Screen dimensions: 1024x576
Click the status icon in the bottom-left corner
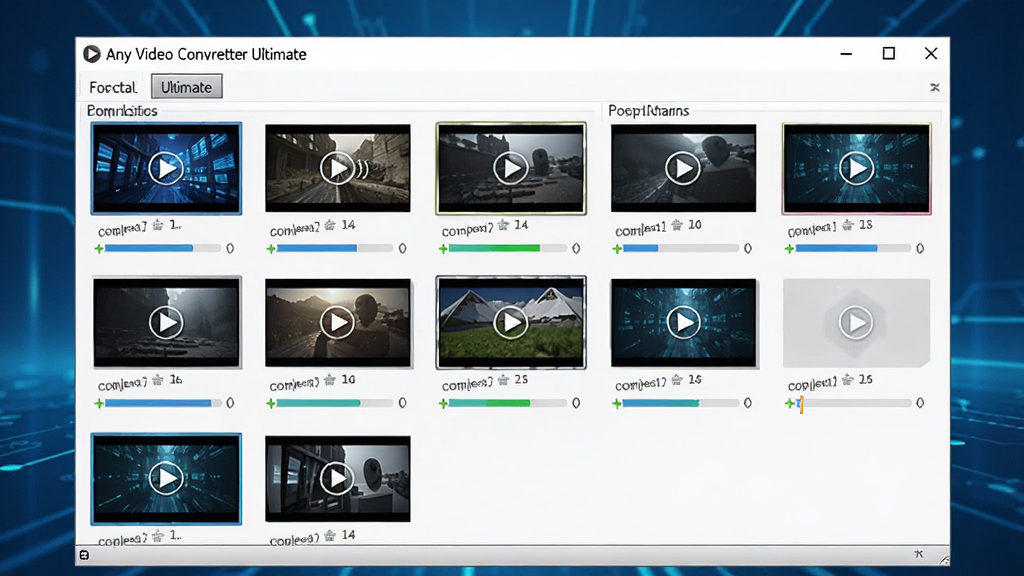click(84, 555)
